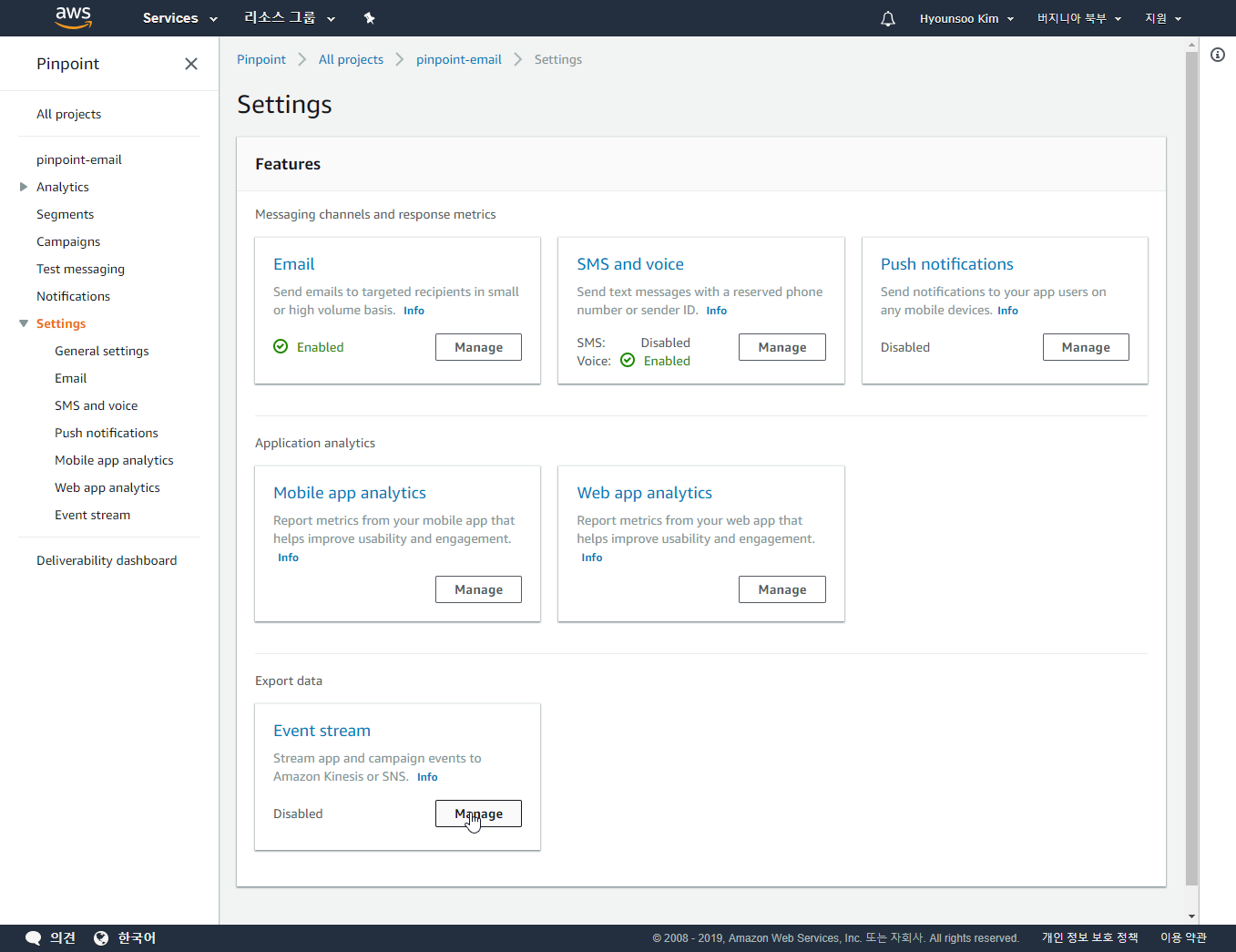Open Deliverability dashboard in sidebar

coord(107,560)
